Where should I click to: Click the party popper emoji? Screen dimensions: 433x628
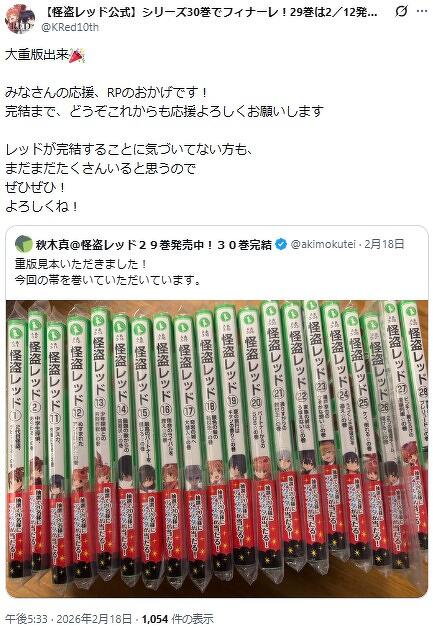pos(77,55)
